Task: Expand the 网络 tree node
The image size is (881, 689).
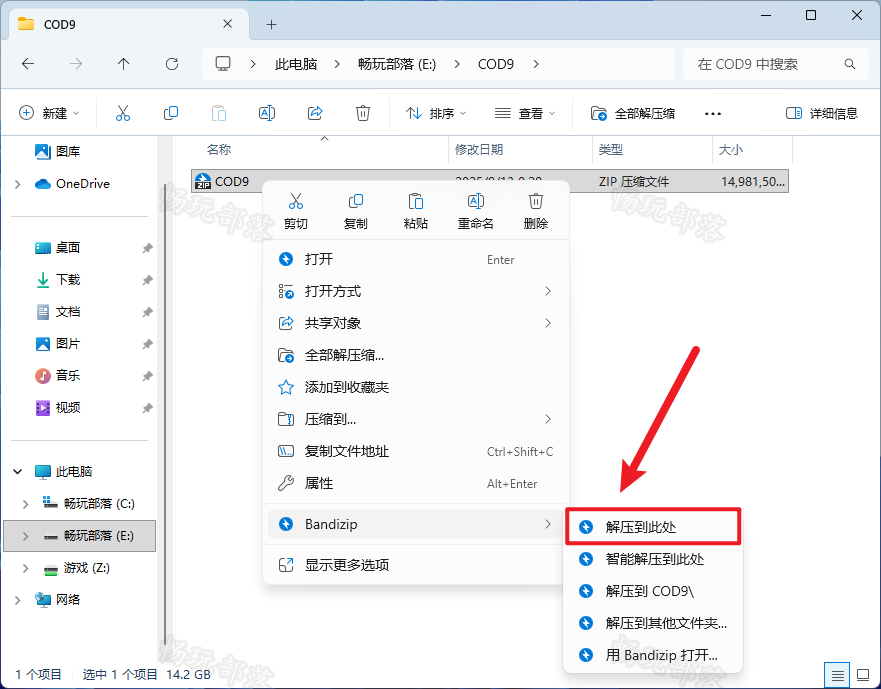Action: click(x=17, y=600)
